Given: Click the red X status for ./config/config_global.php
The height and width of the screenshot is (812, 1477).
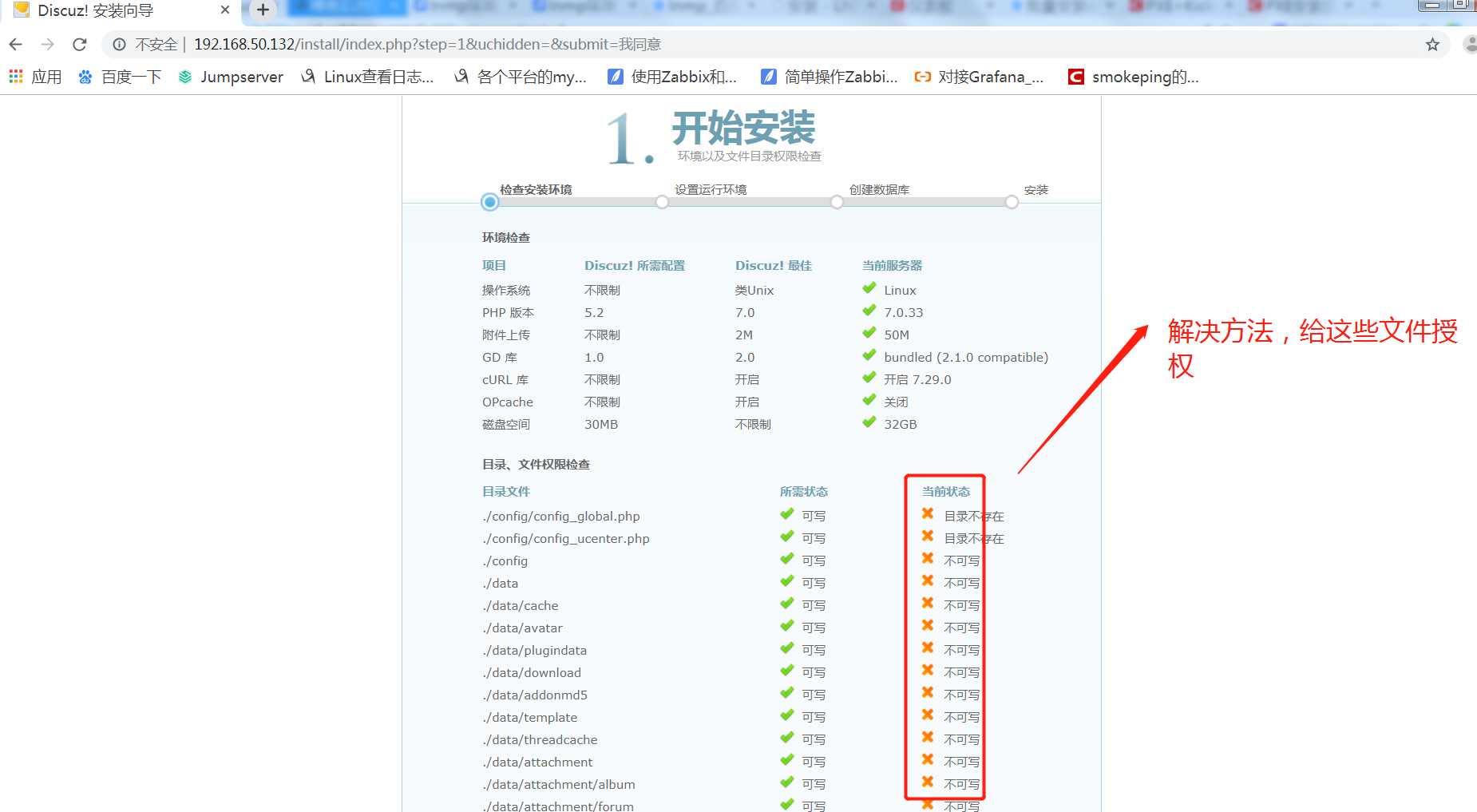Looking at the screenshot, I should pos(928,514).
